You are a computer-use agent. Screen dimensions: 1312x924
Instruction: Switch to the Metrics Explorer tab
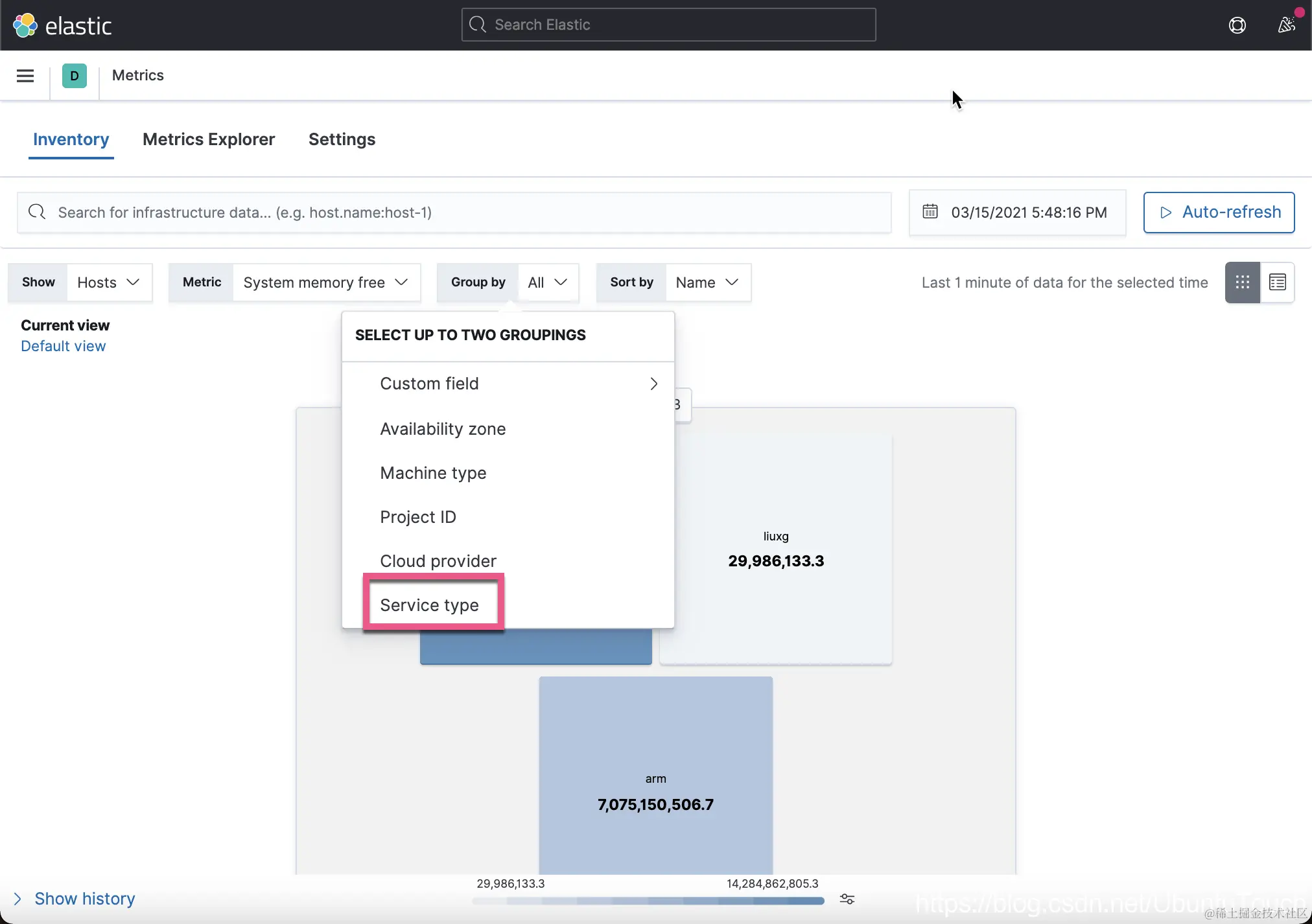click(209, 139)
